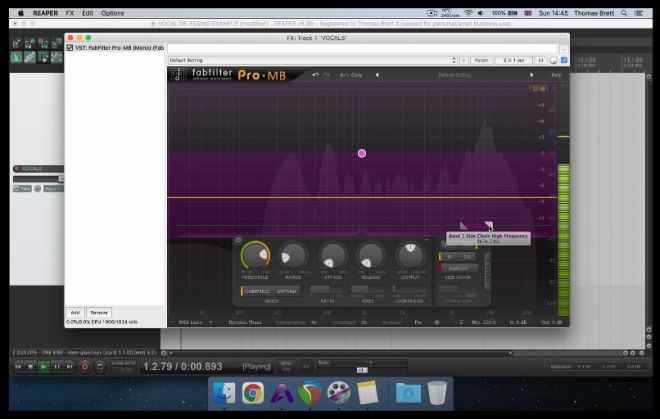Toggle repeat button next to Record
Screen dimensions: 660x419
click(100, 366)
